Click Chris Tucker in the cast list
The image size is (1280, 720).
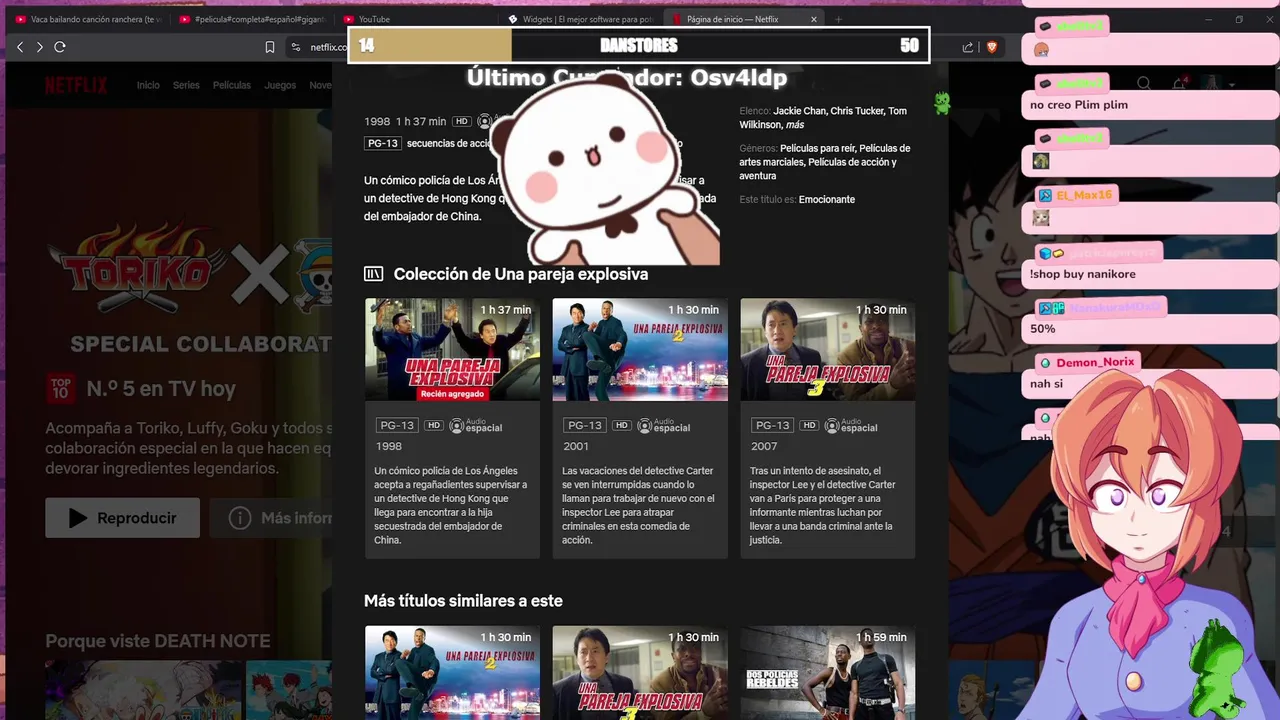(856, 111)
